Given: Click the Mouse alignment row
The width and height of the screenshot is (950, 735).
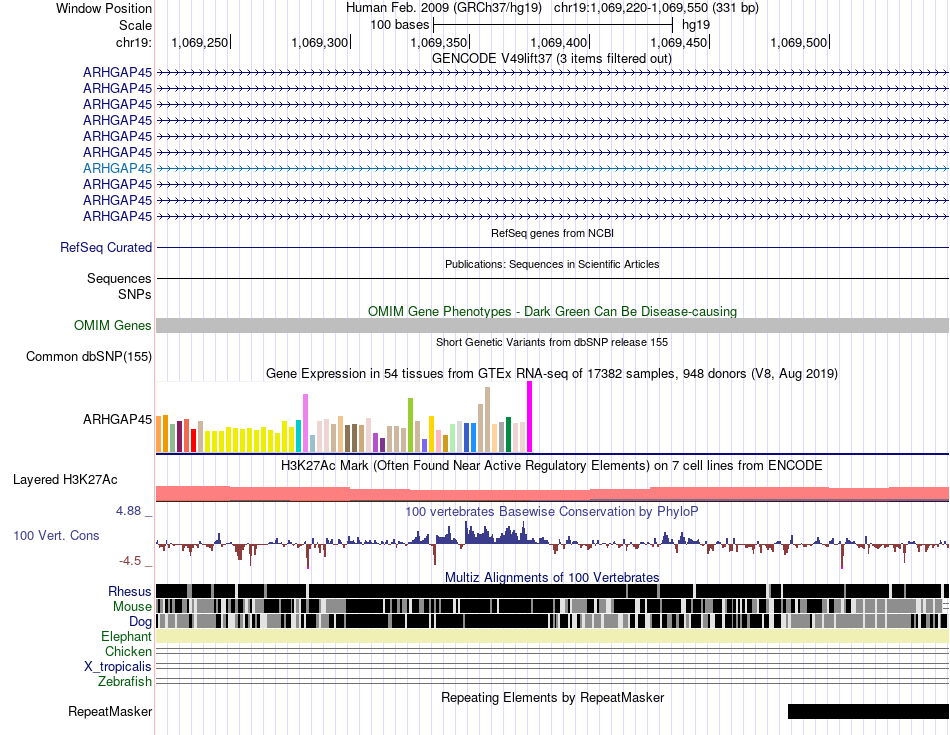Looking at the screenshot, I should tap(552, 606).
